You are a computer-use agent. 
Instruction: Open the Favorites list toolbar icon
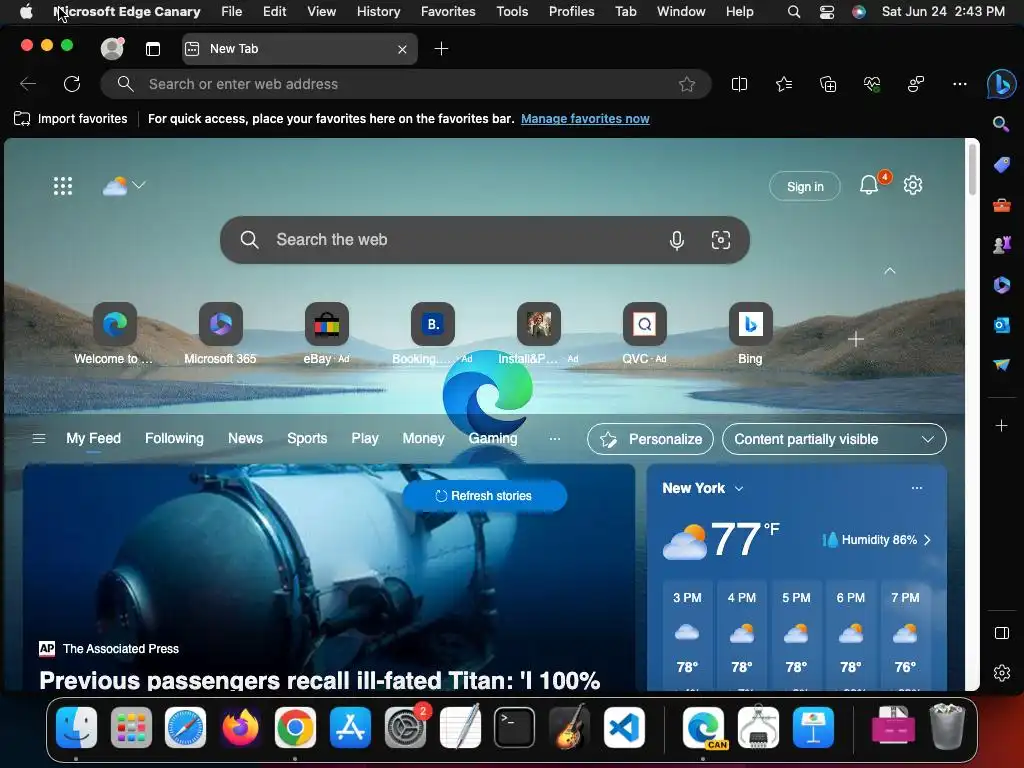[784, 84]
